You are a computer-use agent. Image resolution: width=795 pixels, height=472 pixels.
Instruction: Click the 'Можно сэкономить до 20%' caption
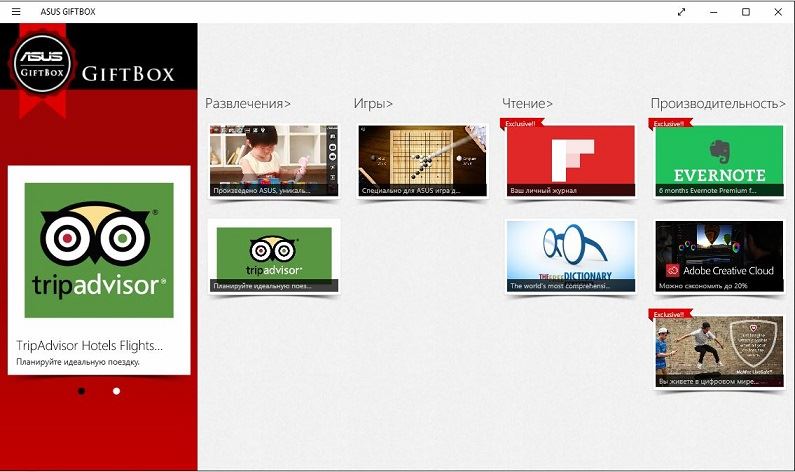pyautogui.click(x=703, y=286)
